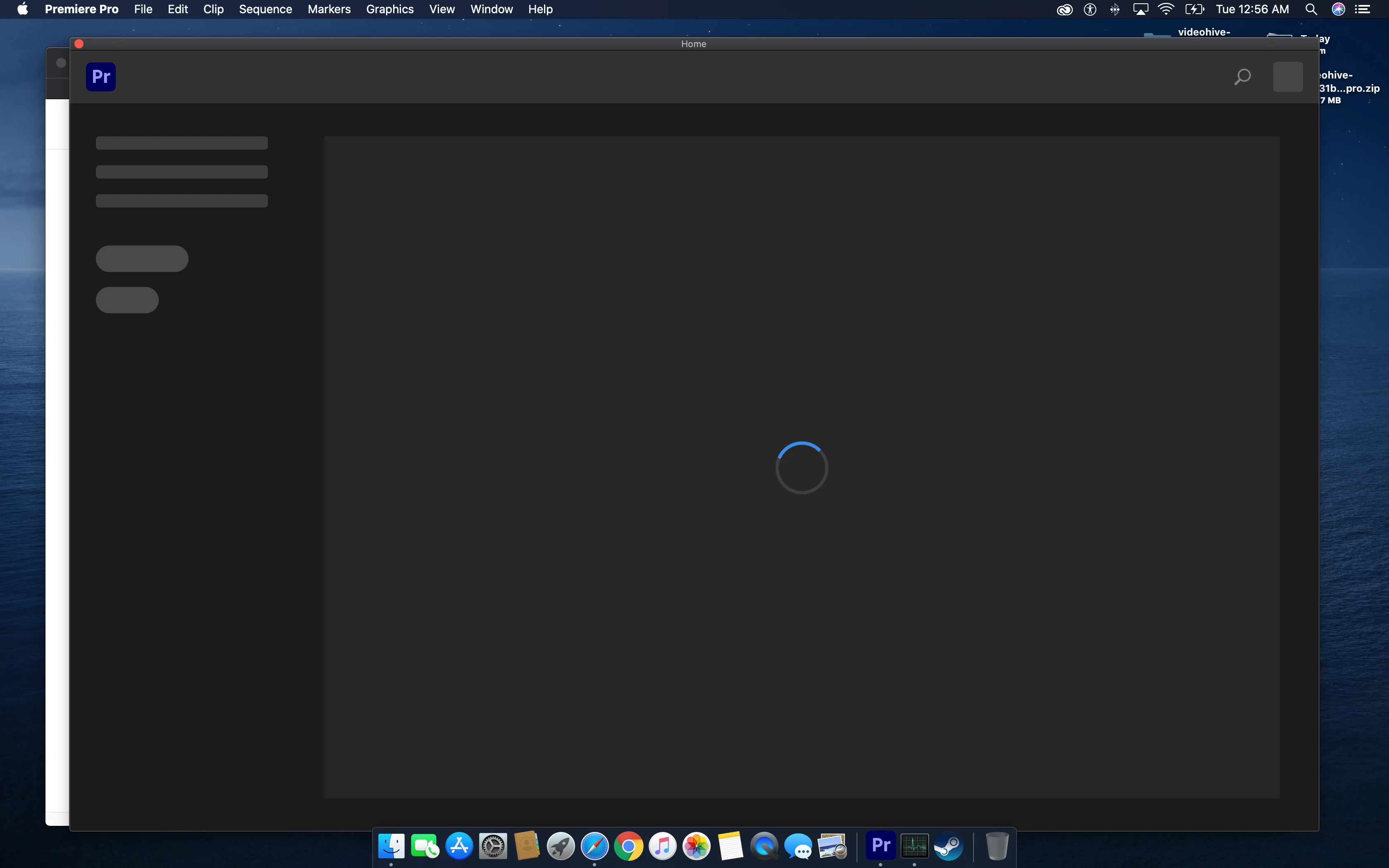Click the smaller second placeholder pill button
This screenshot has width=1389, height=868.
[127, 300]
